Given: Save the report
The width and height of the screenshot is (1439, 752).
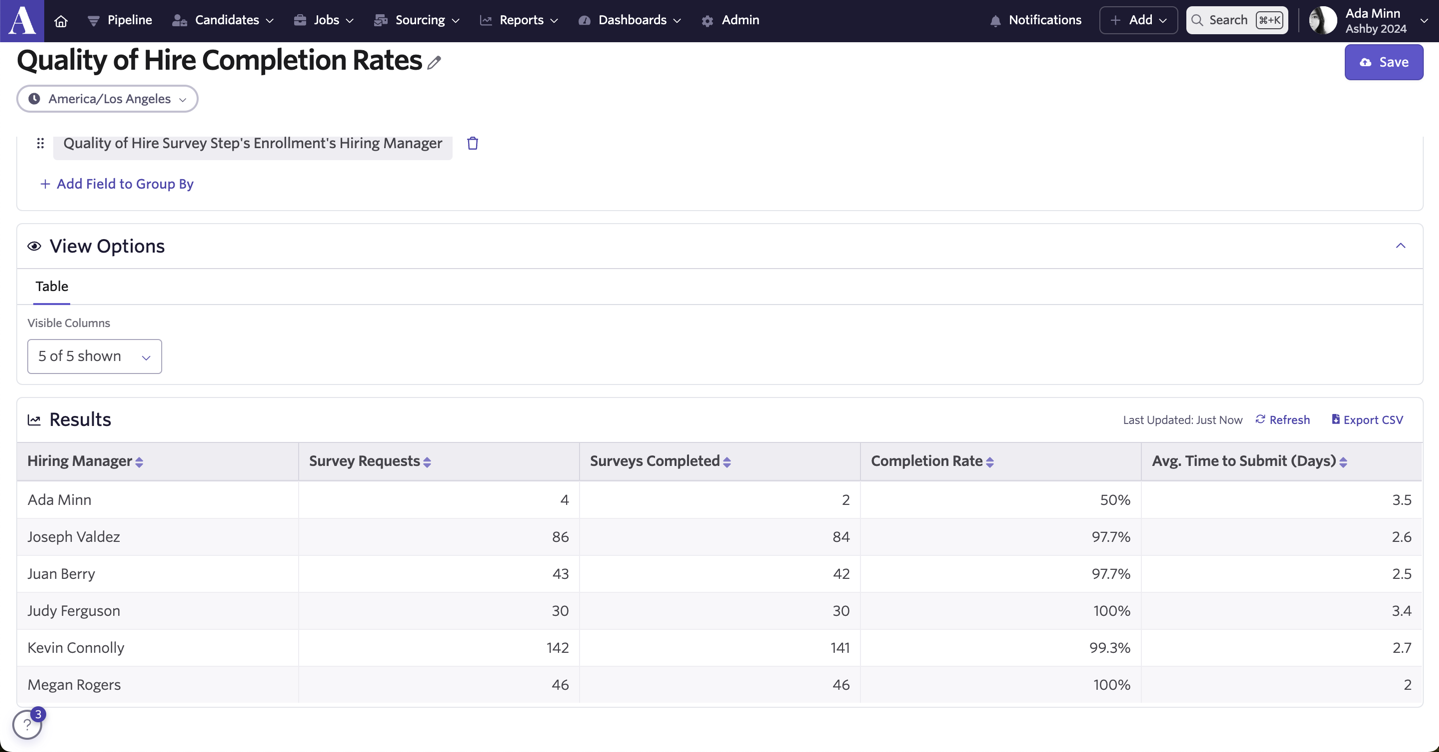Looking at the screenshot, I should pyautogui.click(x=1384, y=62).
